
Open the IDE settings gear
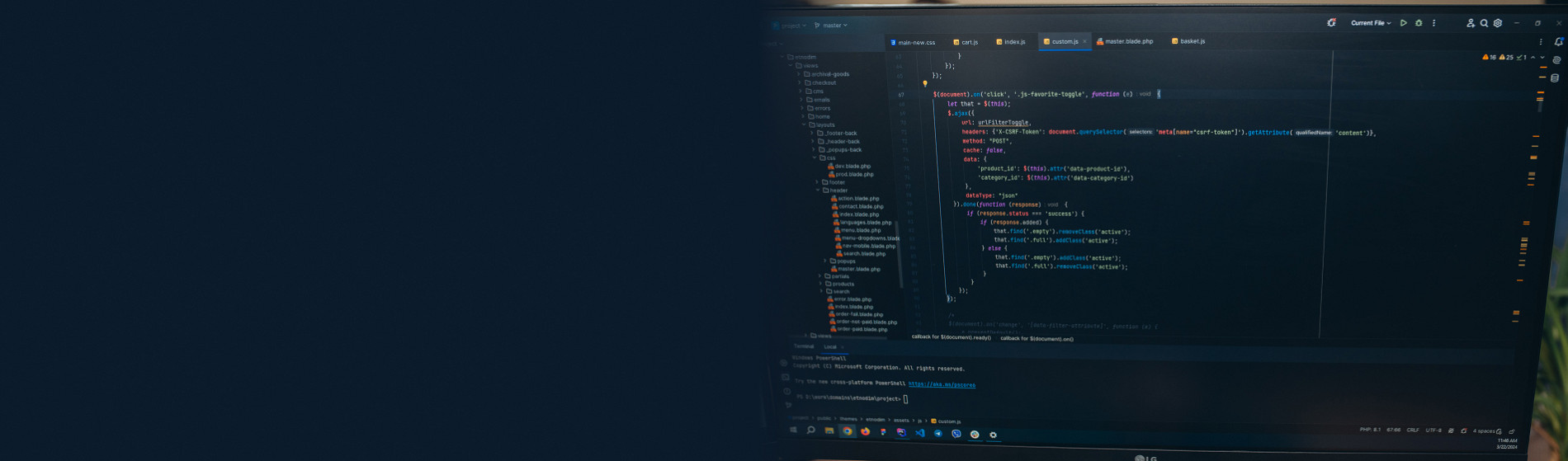pos(1497,23)
